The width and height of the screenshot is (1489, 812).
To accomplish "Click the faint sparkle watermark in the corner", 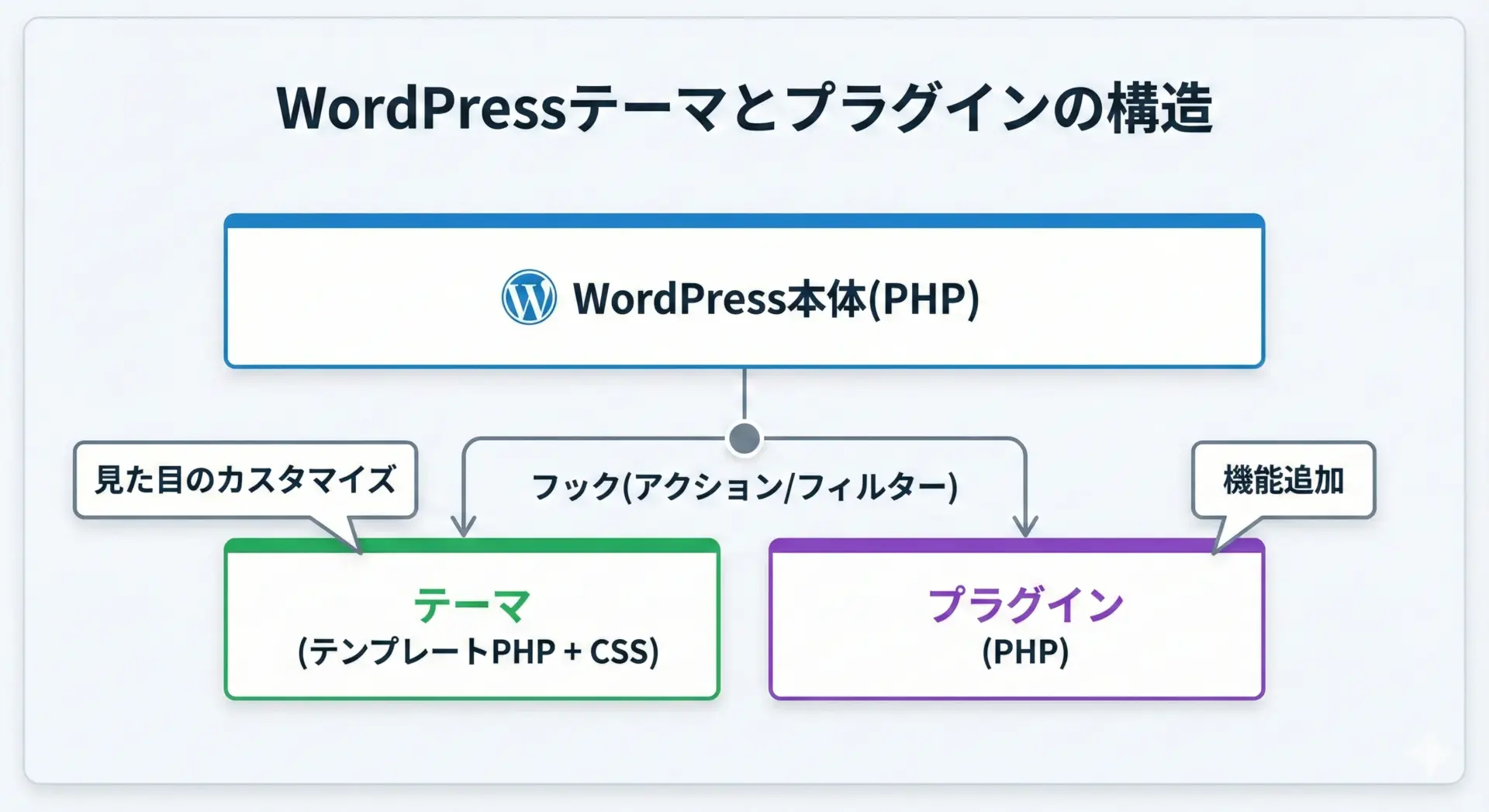I will coord(1429,752).
